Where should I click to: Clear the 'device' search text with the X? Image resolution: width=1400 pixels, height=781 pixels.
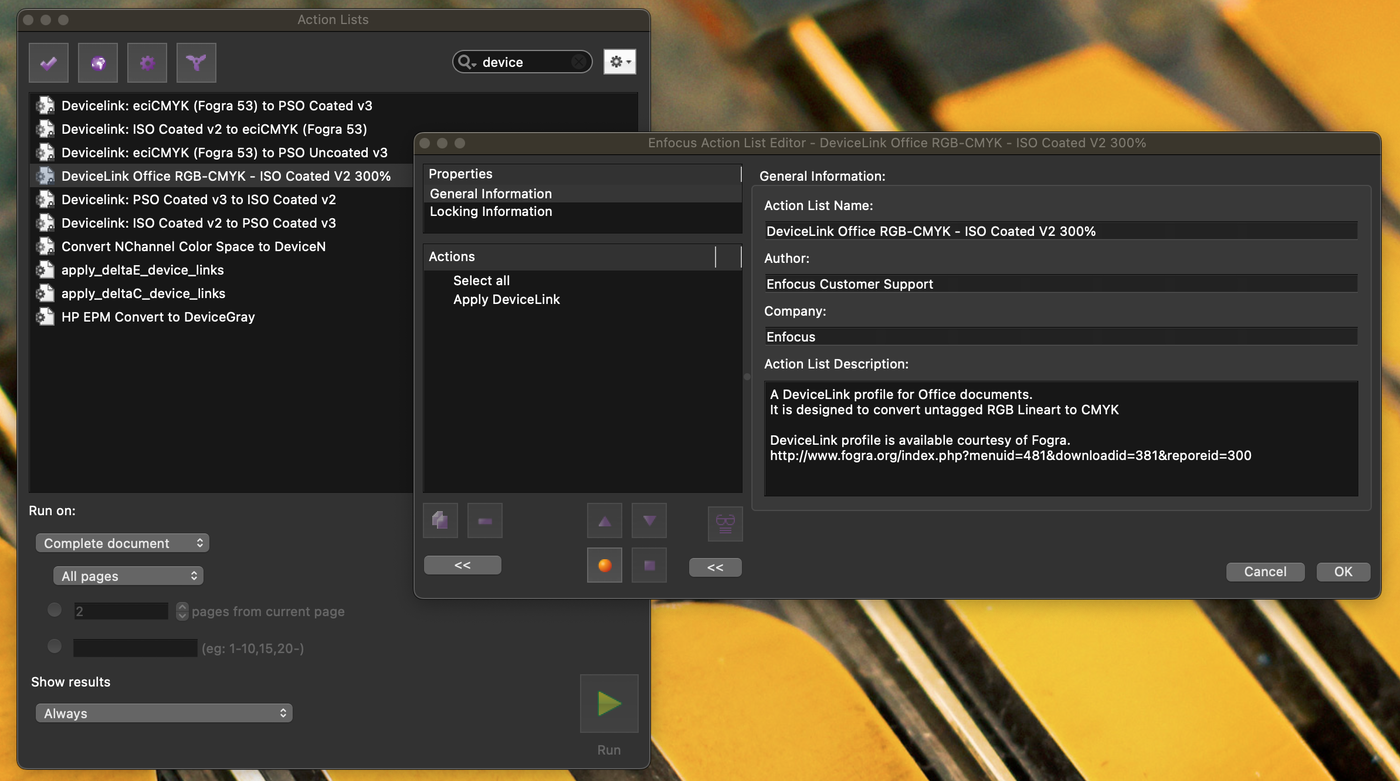pos(579,62)
